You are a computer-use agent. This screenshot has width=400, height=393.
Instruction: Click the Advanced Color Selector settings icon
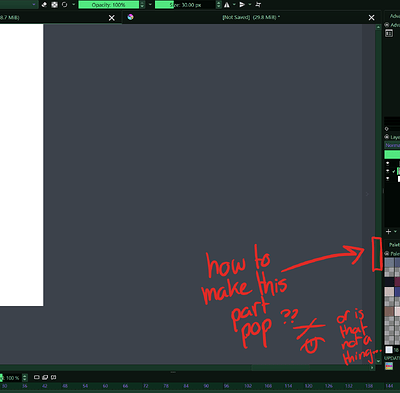pyautogui.click(x=389, y=33)
